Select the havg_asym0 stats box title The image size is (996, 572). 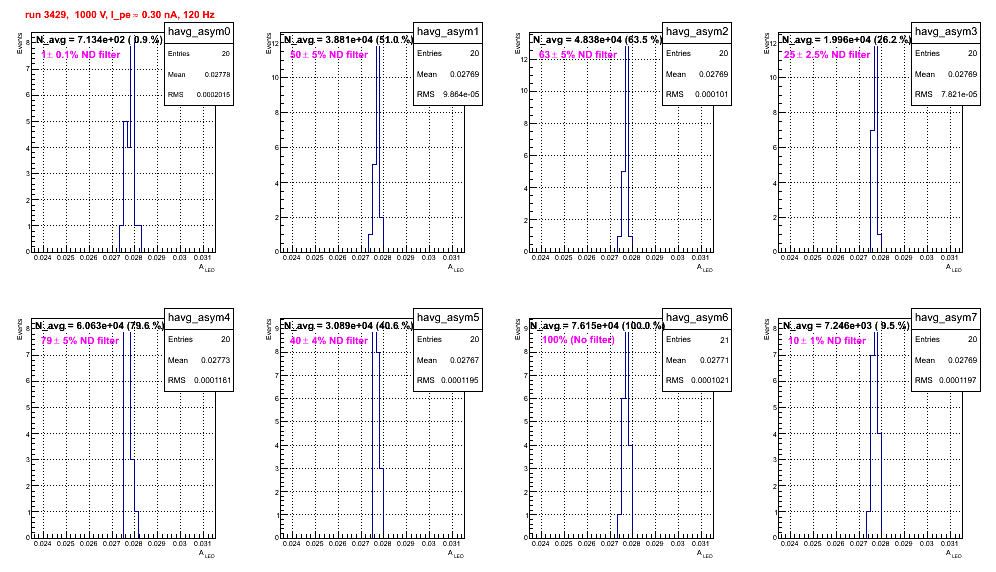199,31
